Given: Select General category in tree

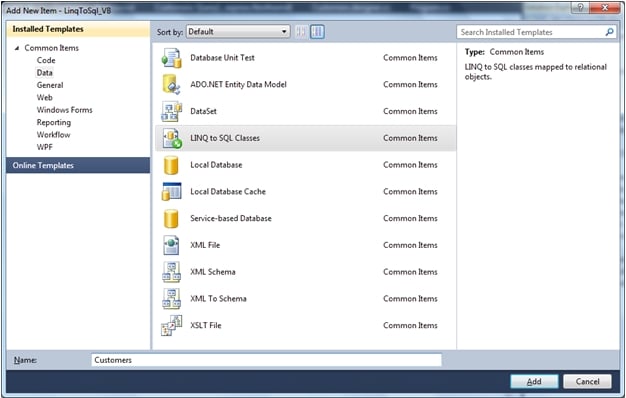Looking at the screenshot, I should point(50,85).
